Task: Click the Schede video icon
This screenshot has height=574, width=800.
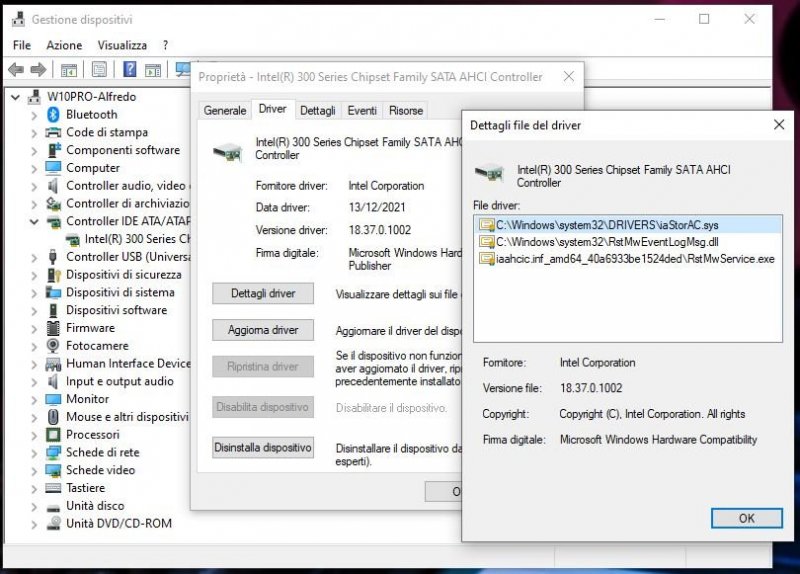Action: pos(53,470)
